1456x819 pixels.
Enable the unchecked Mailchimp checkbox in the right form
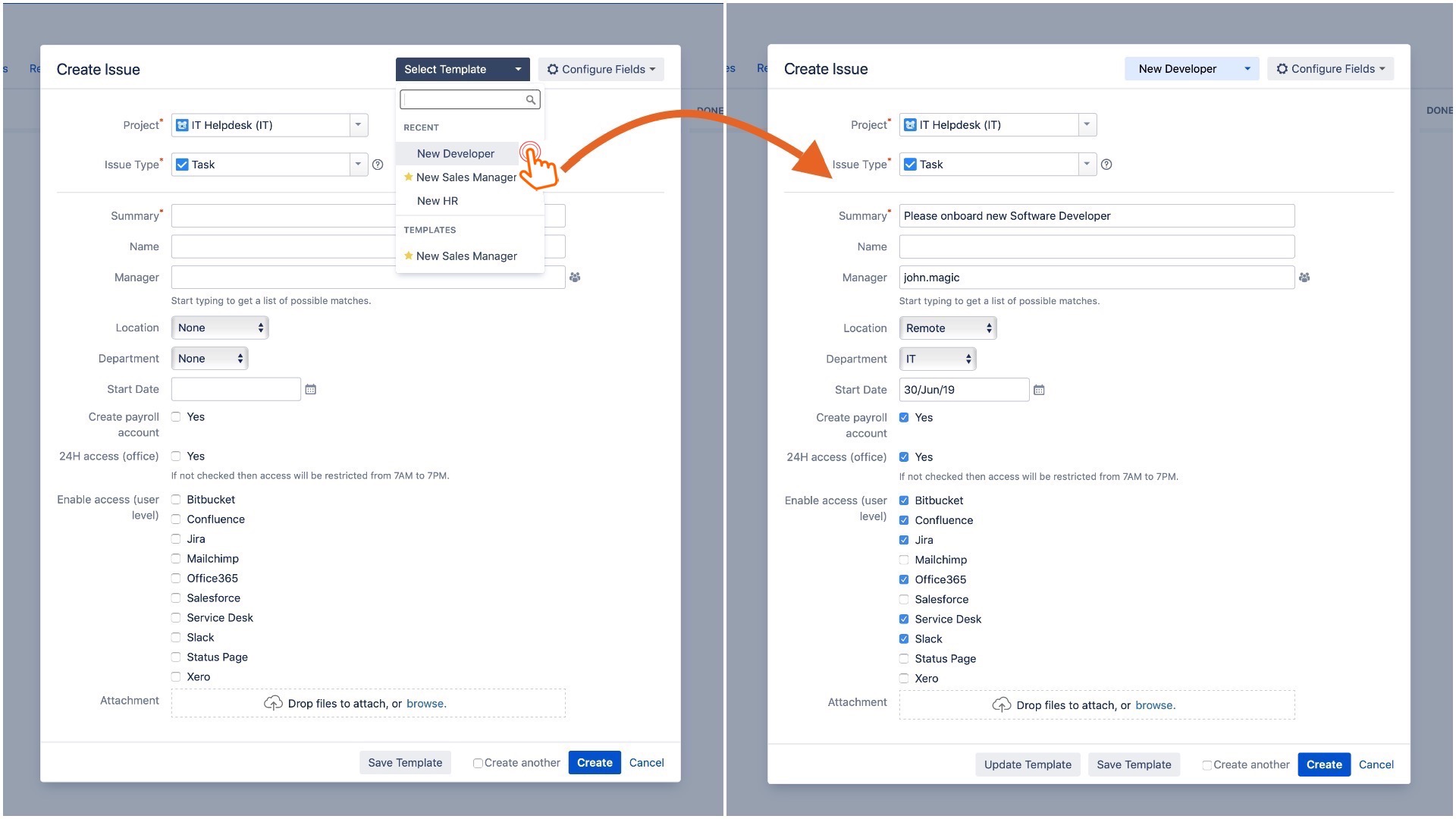904,560
